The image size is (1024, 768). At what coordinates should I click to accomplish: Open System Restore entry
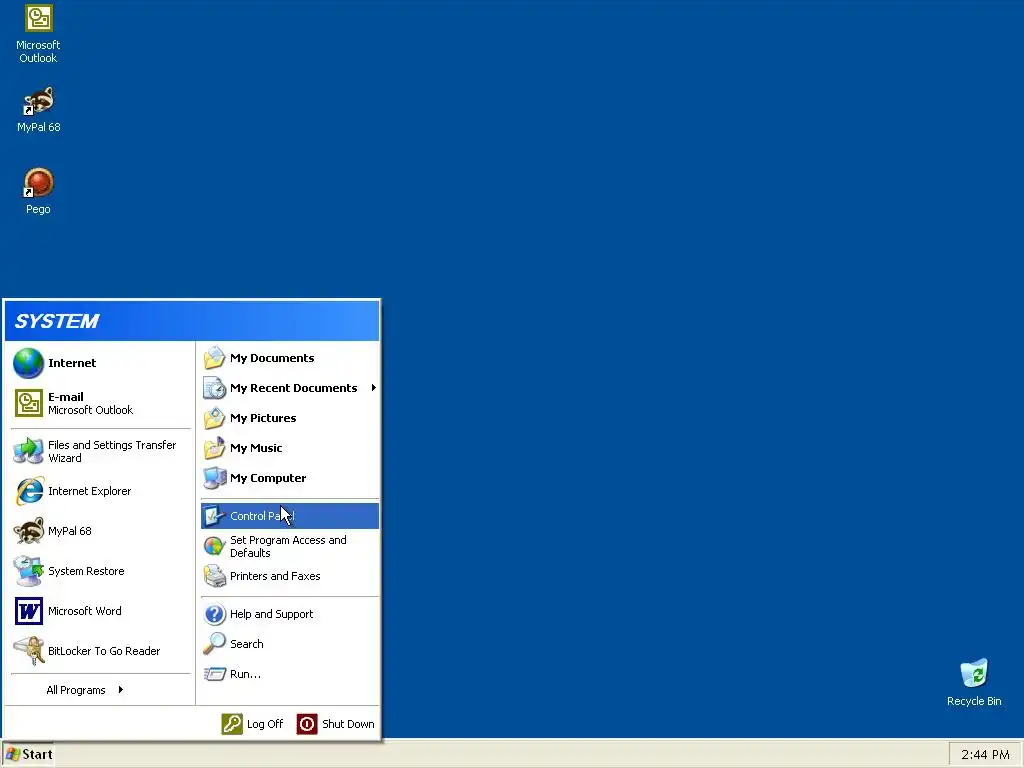101,571
